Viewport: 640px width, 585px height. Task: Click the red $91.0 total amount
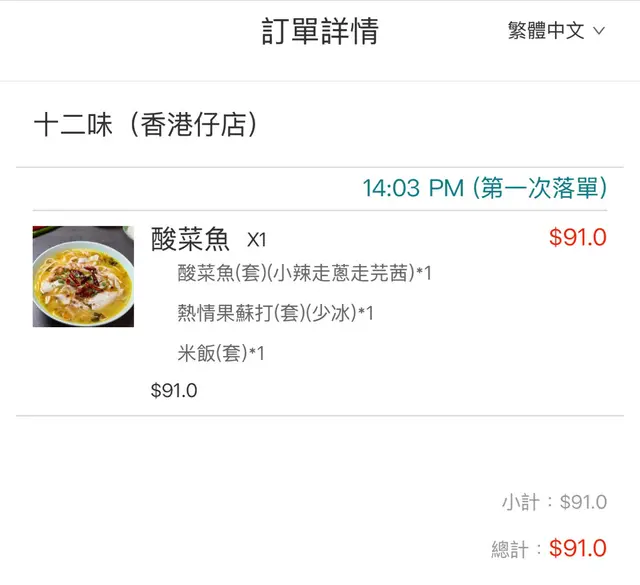(578, 548)
